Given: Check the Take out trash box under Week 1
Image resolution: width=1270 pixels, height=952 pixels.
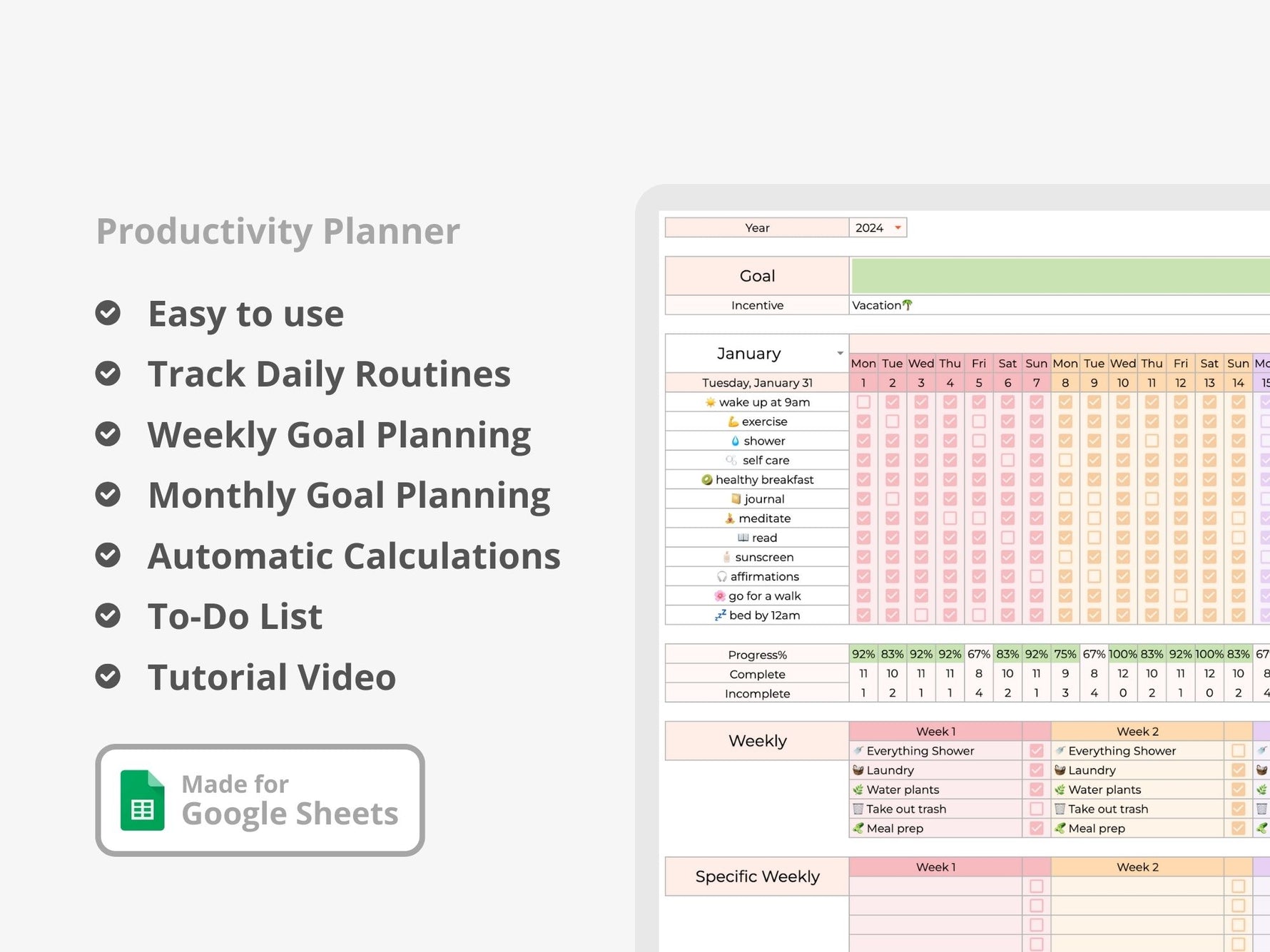Looking at the screenshot, I should [1036, 809].
